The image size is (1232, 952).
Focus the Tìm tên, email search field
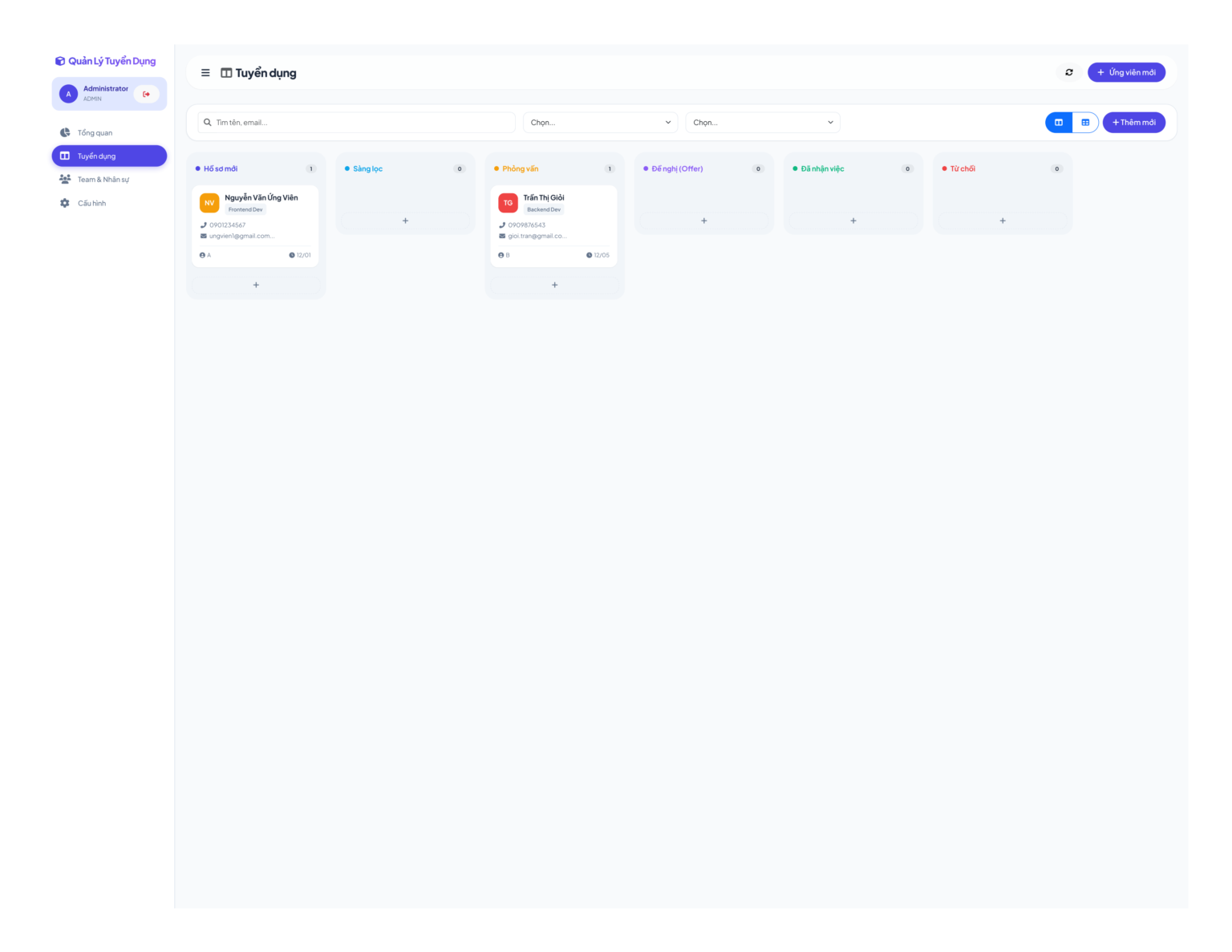pyautogui.click(x=356, y=123)
